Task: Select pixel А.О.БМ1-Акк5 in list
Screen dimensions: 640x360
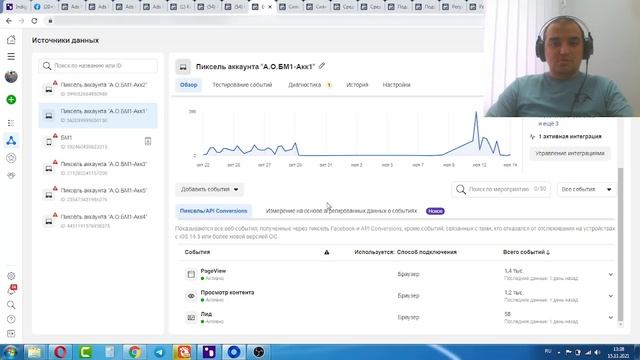Action: tap(98, 195)
